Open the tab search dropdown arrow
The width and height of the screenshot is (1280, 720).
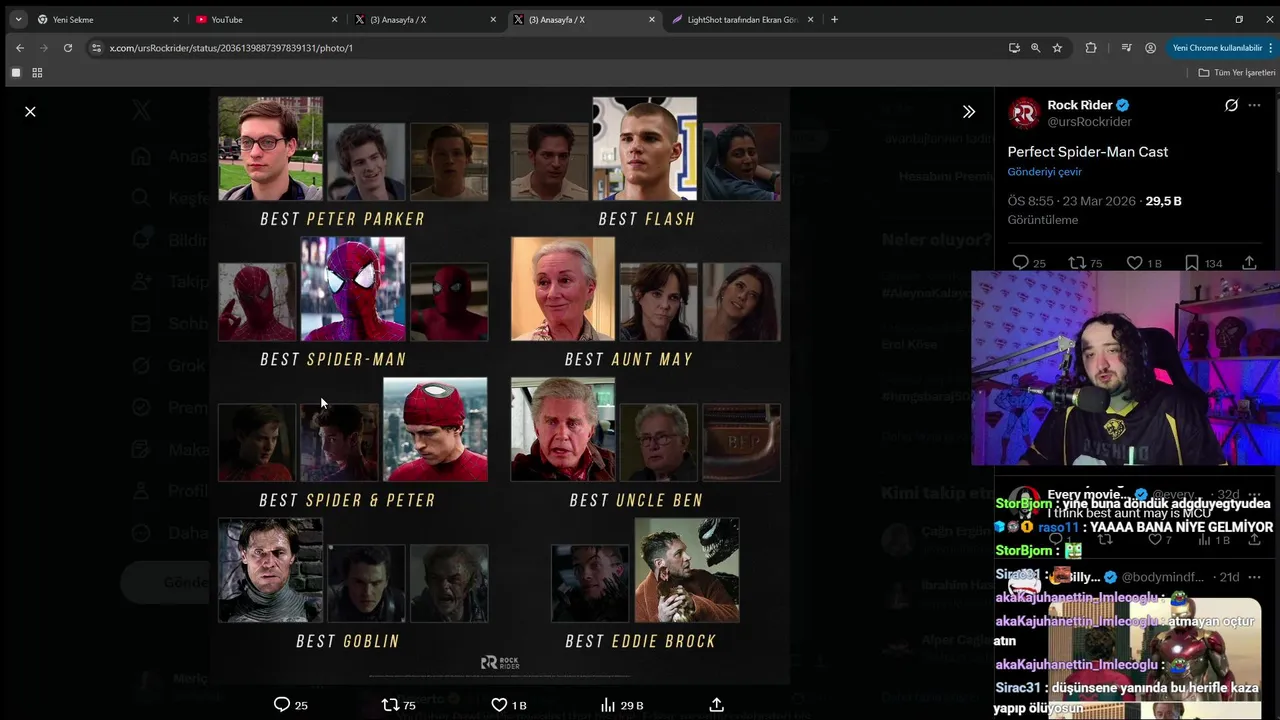click(x=18, y=19)
